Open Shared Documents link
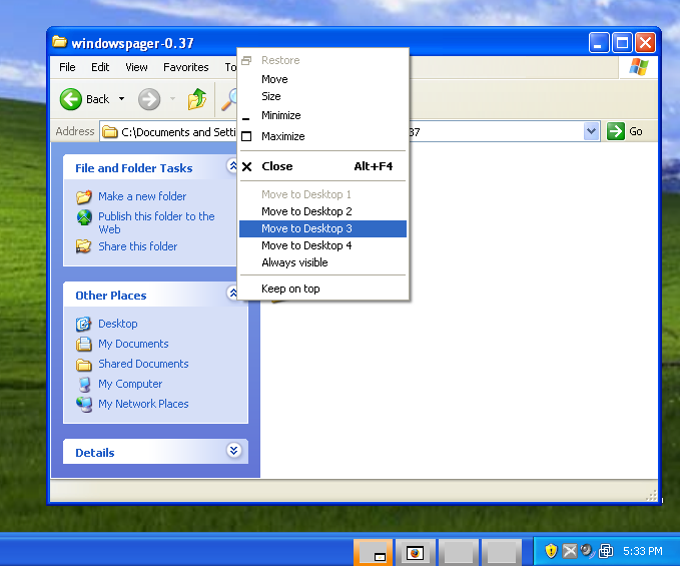 (143, 364)
